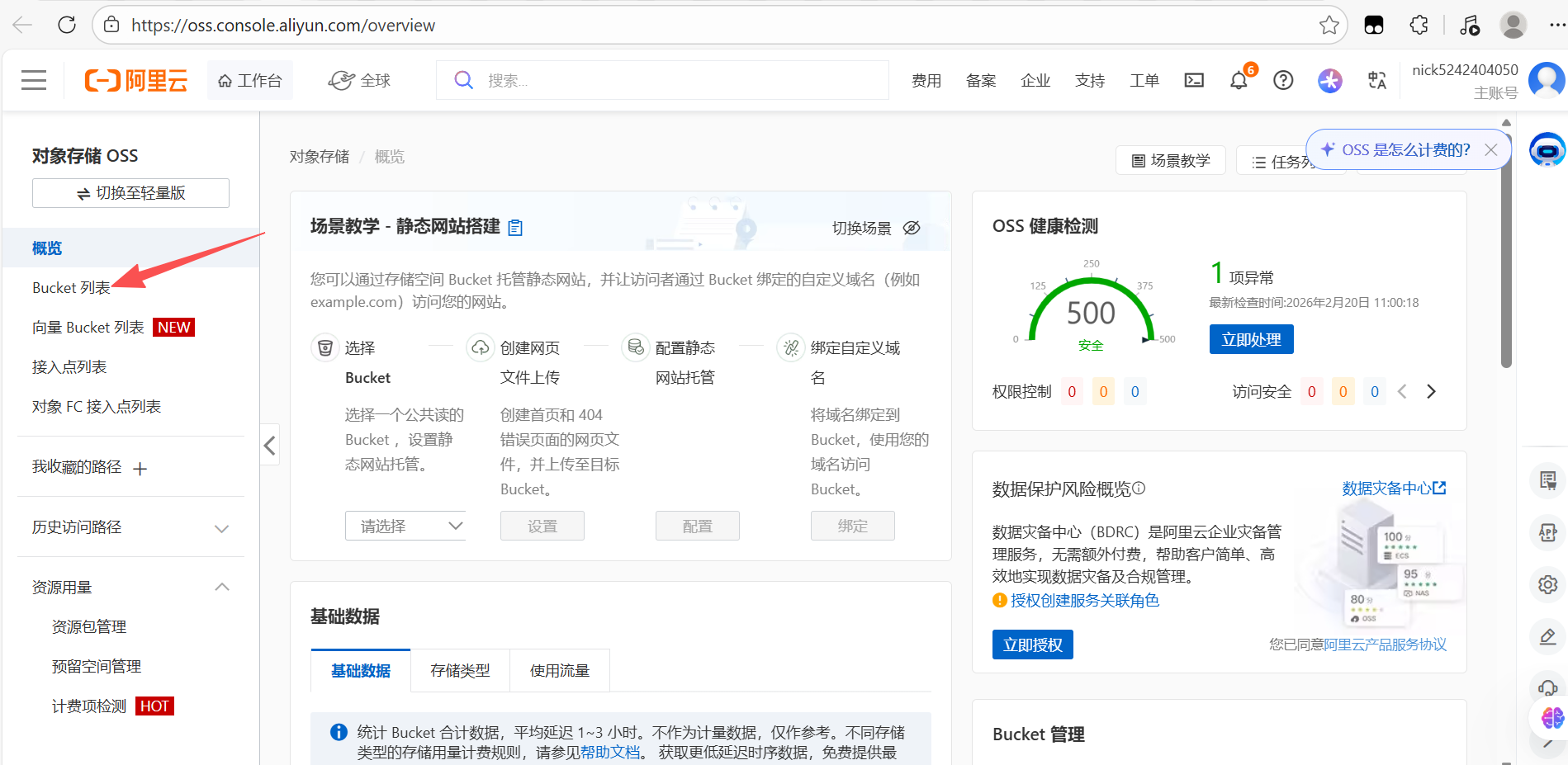The width and height of the screenshot is (1568, 765).
Task: Click the 场景教学 button
Action: [1170, 160]
